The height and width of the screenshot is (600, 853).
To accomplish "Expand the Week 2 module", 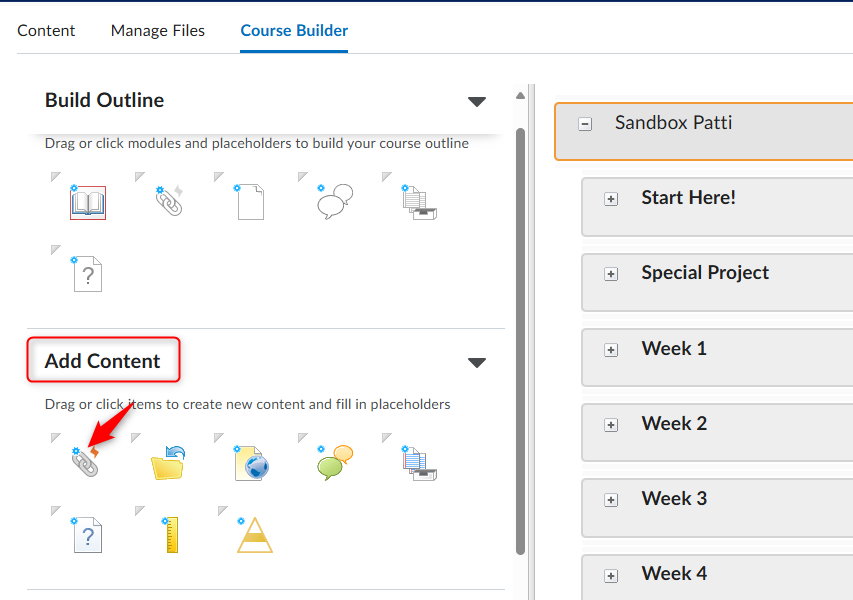I will [x=611, y=425].
